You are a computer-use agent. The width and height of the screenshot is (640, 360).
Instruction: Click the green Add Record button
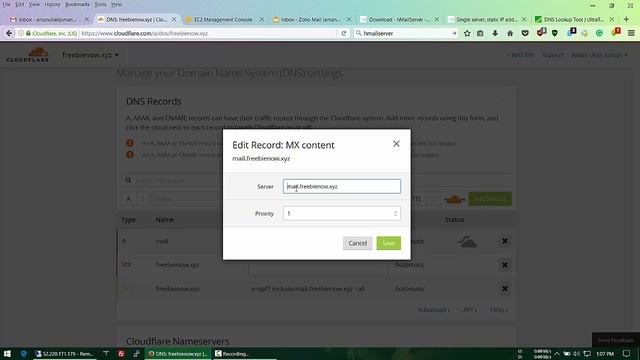tap(490, 199)
